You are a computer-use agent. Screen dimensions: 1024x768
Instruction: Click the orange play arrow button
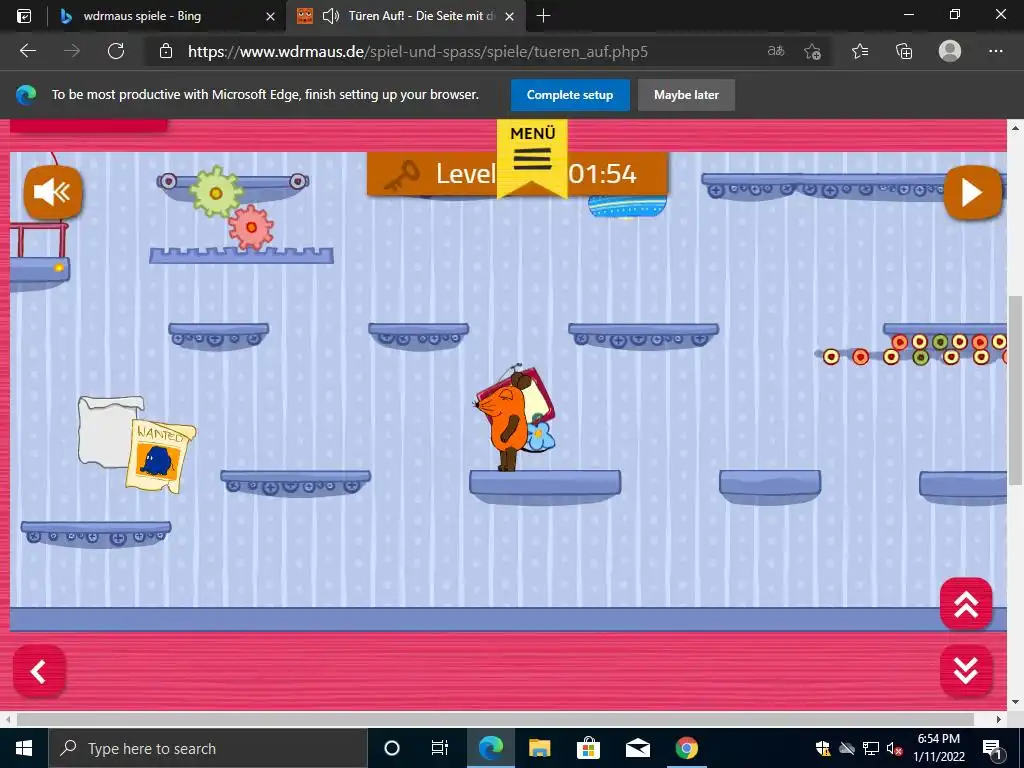tap(972, 192)
